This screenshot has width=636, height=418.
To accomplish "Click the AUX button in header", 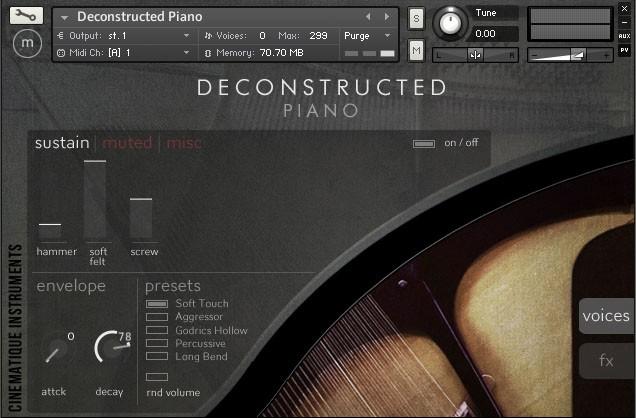I will [624, 36].
